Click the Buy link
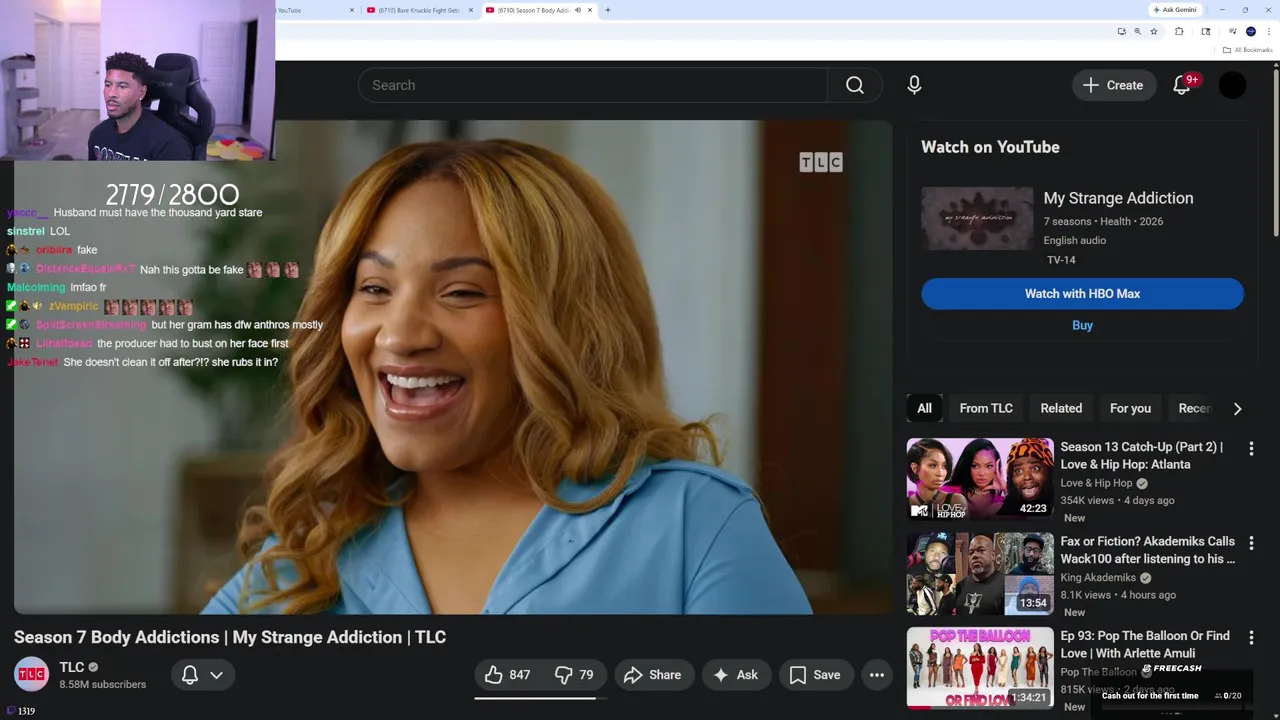Viewport: 1280px width, 720px height. 1082,325
